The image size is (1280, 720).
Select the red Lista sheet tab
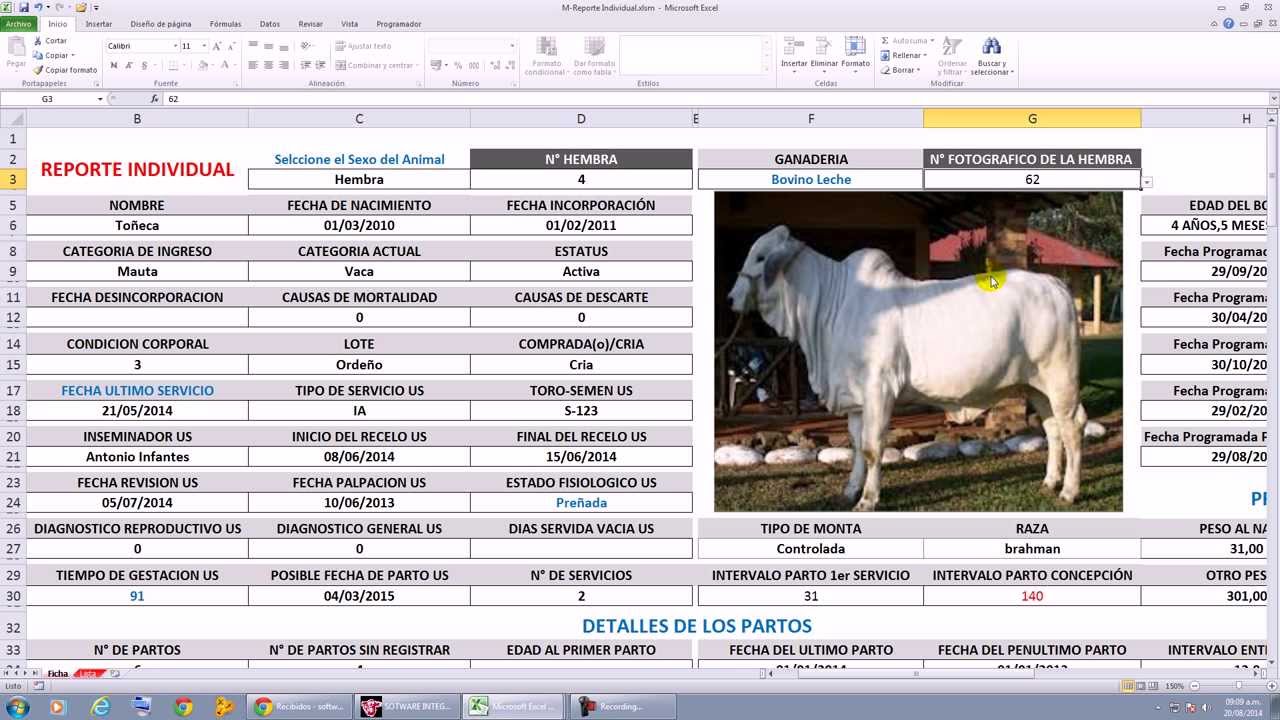point(90,674)
